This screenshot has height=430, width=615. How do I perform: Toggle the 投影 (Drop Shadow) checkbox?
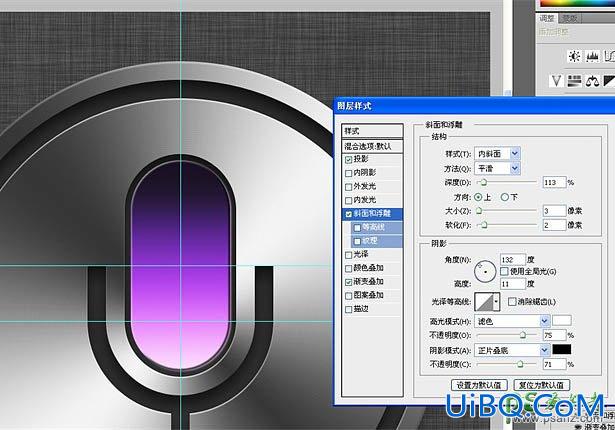click(348, 160)
